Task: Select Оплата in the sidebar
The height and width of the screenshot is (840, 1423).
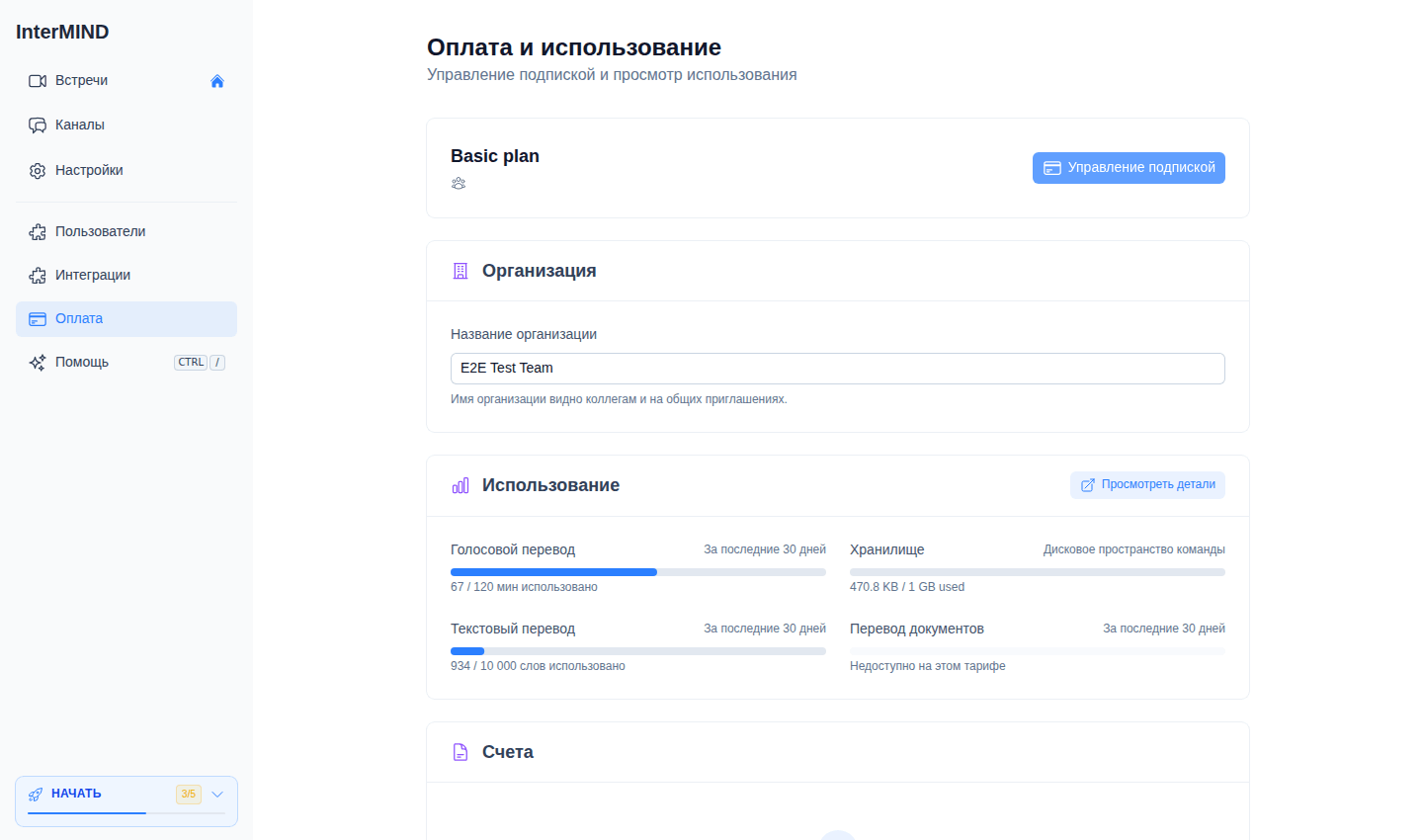Action: (126, 319)
